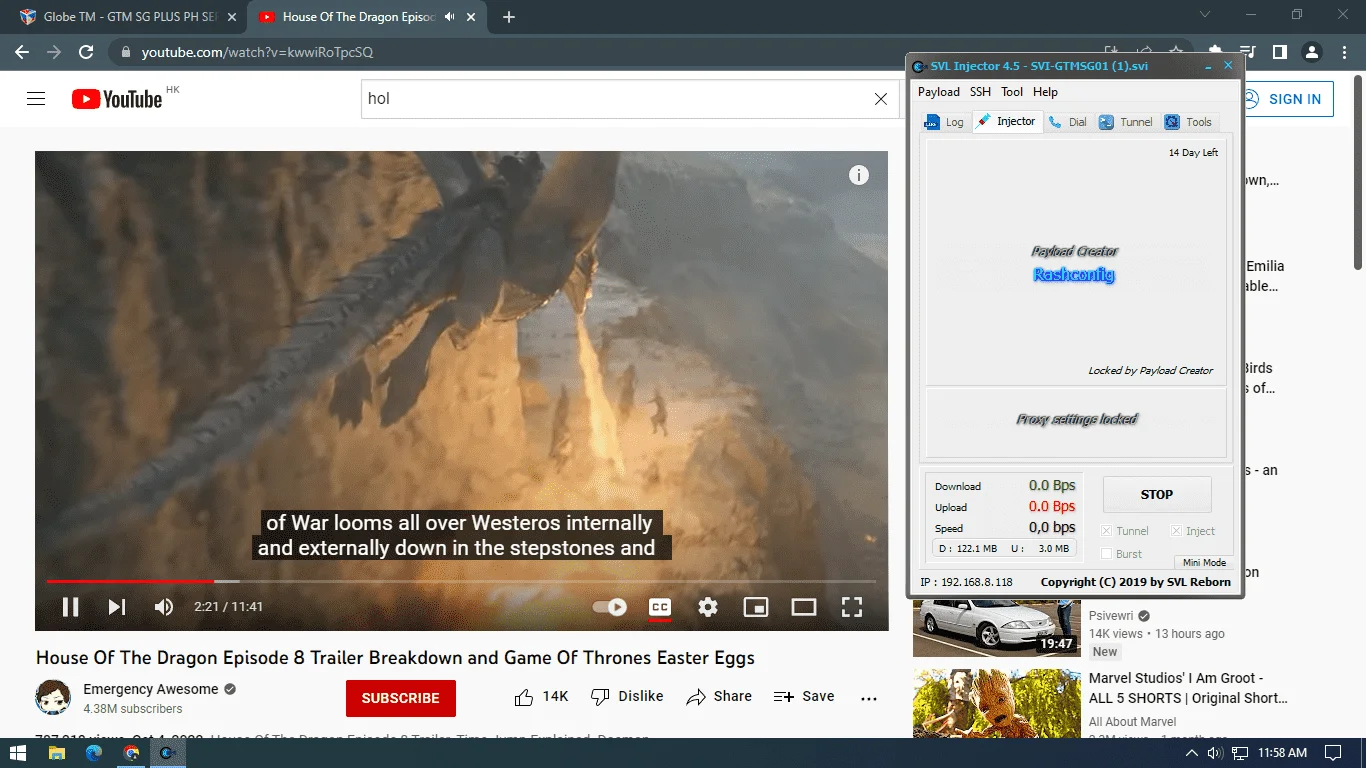
Task: Open Chrome's tab search dropdown
Action: tap(1204, 15)
